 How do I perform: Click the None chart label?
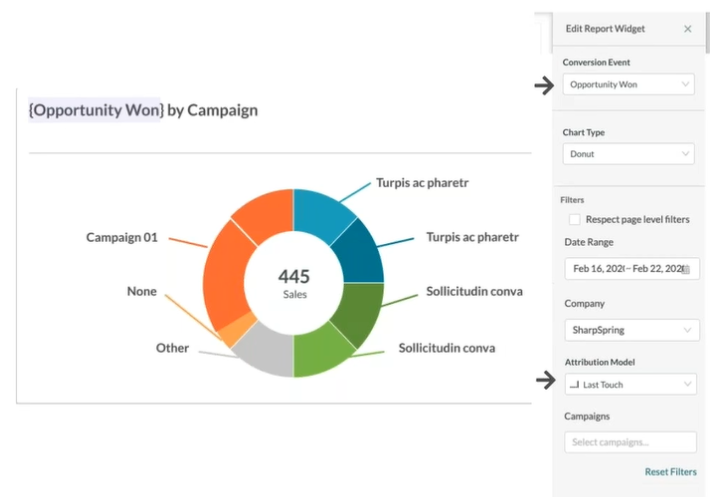tap(142, 291)
